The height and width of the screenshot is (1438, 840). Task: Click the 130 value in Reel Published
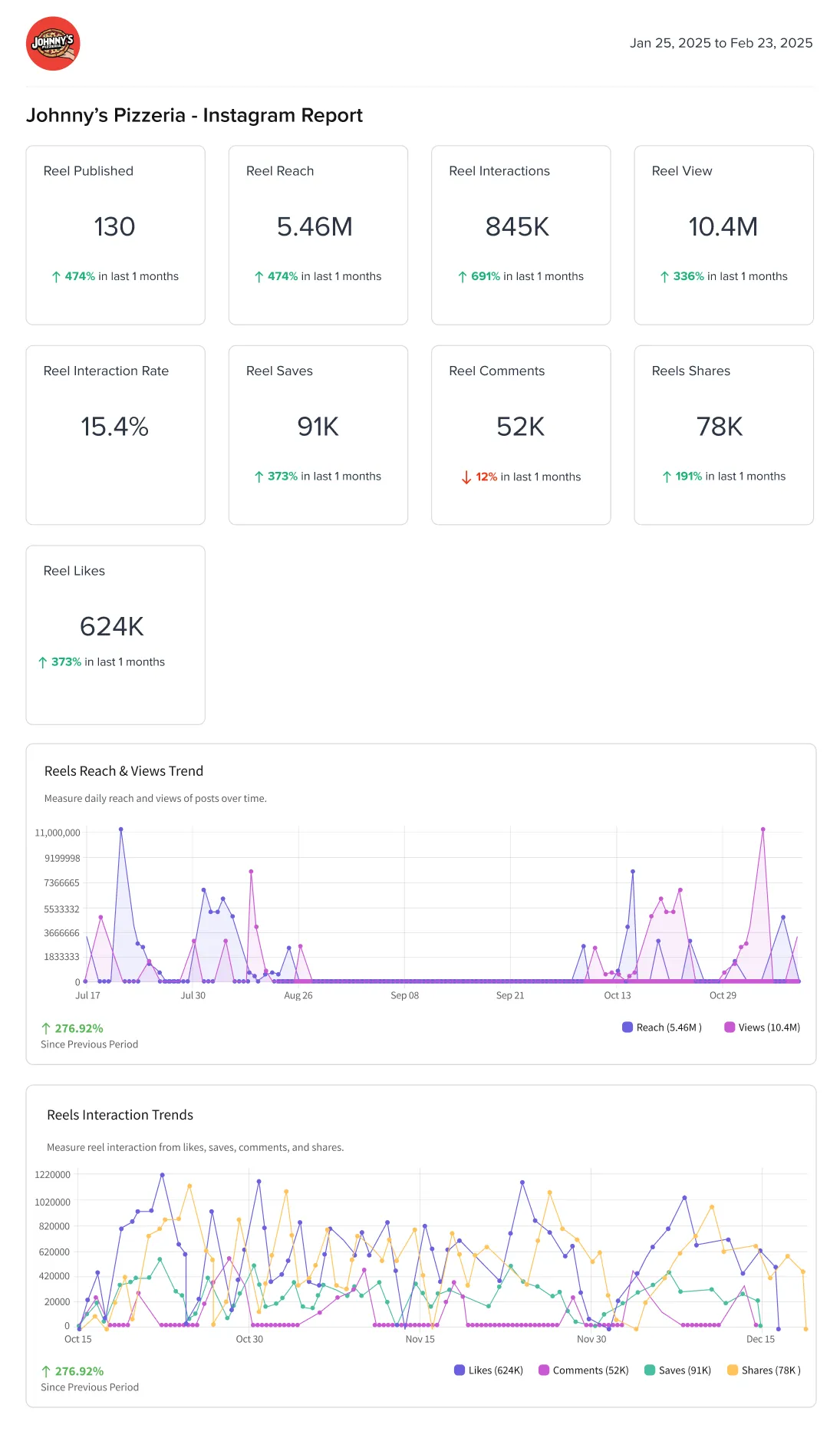[114, 227]
